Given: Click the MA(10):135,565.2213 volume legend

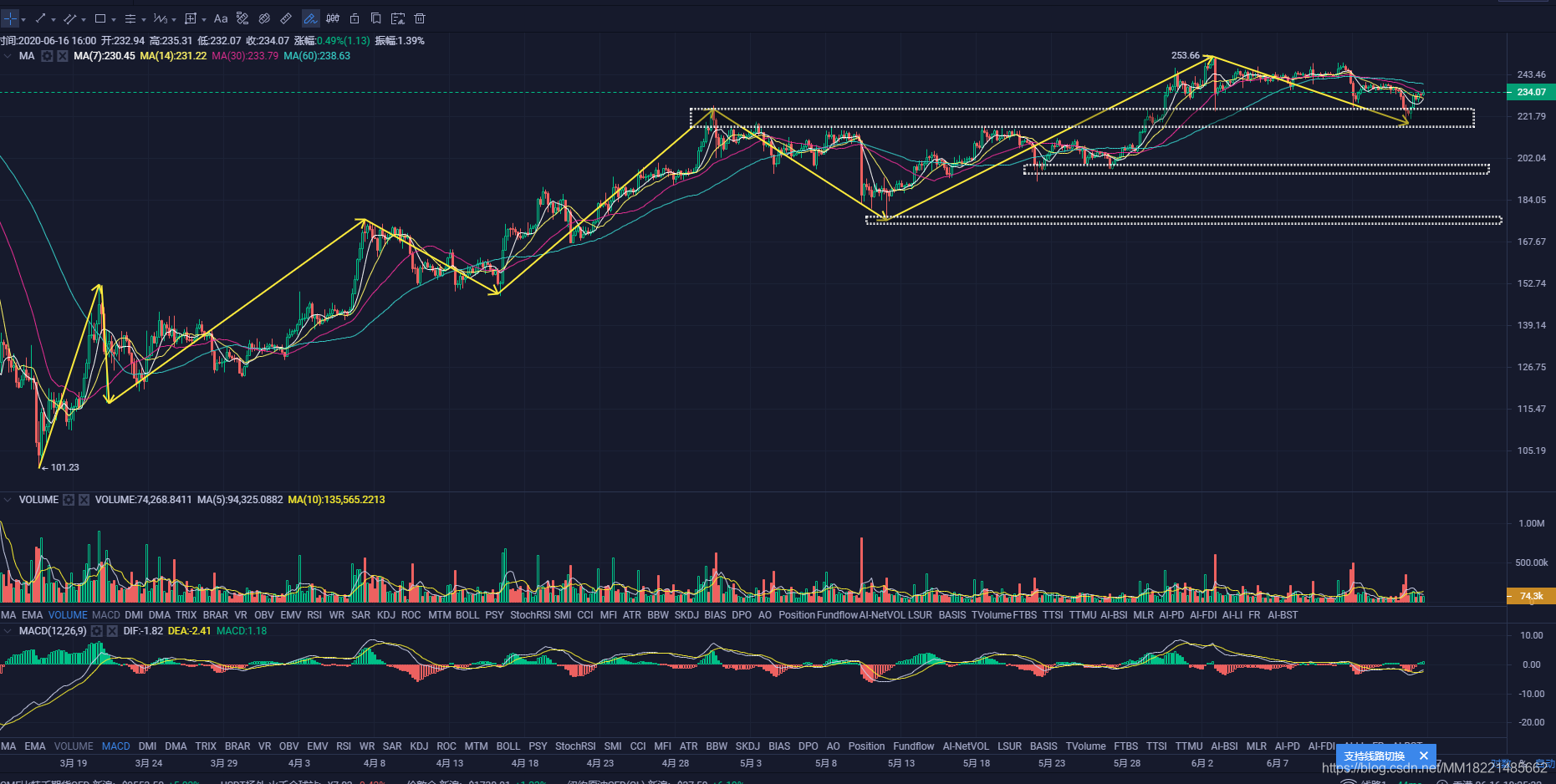Looking at the screenshot, I should click(x=336, y=500).
